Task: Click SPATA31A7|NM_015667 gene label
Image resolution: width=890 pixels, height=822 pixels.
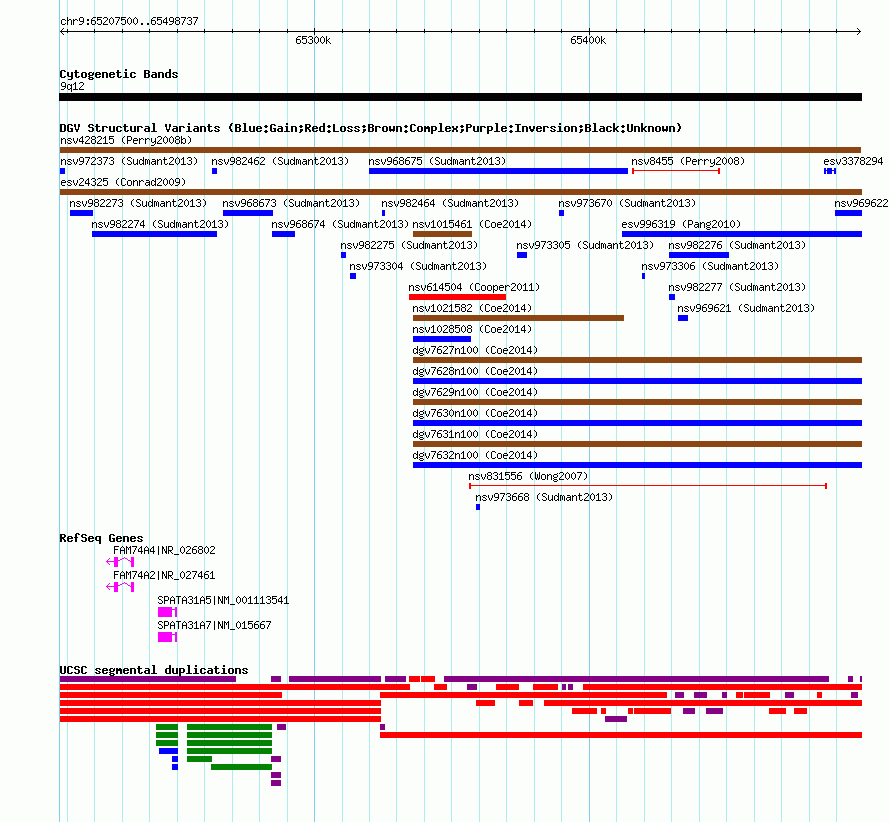Action: coord(215,625)
